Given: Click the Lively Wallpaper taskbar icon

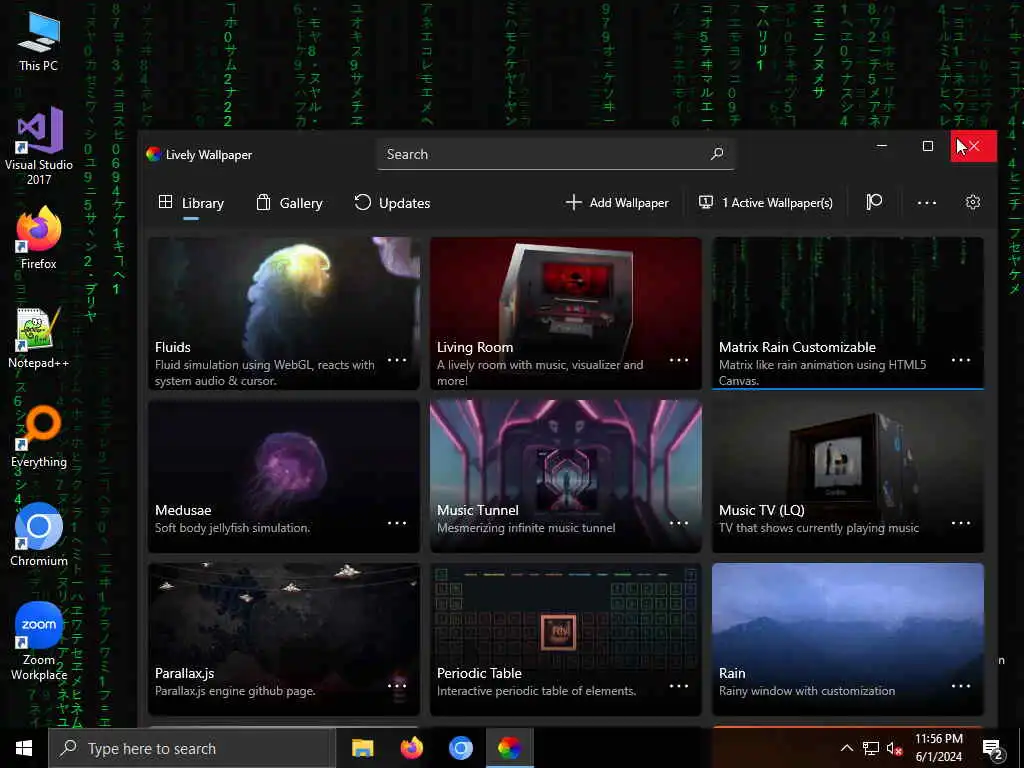Looking at the screenshot, I should pyautogui.click(x=509, y=748).
